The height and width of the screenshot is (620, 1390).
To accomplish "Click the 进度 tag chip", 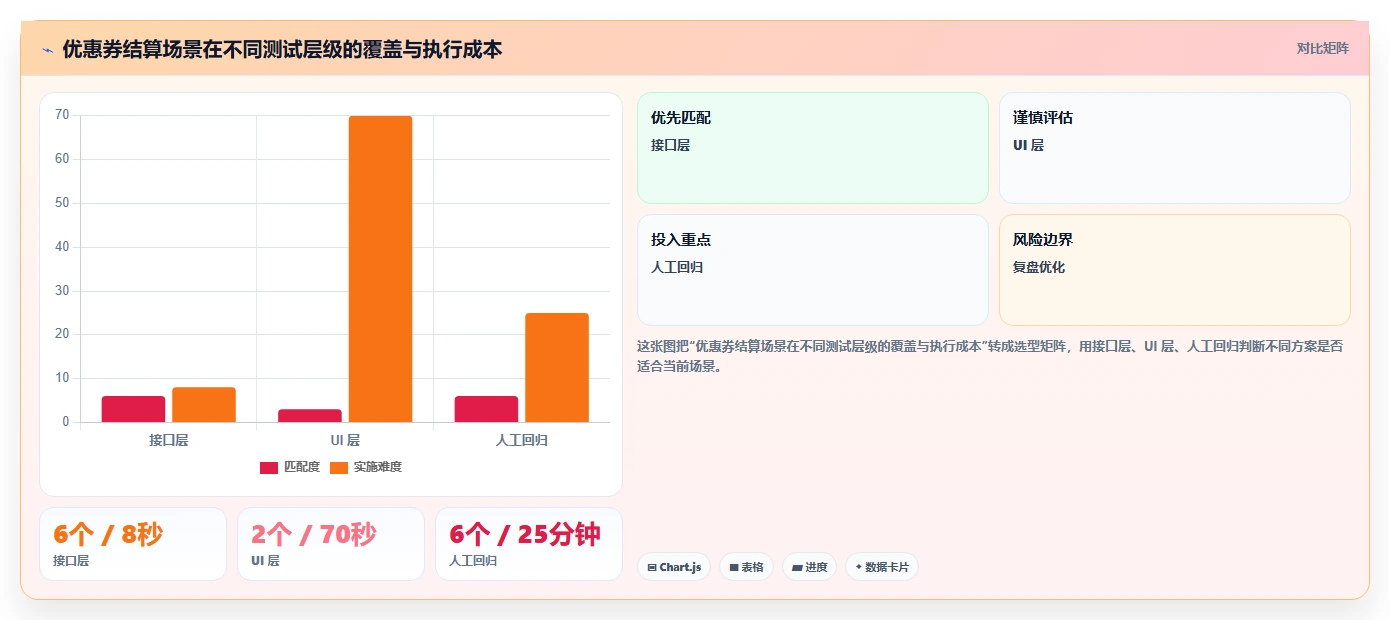I will (x=810, y=567).
